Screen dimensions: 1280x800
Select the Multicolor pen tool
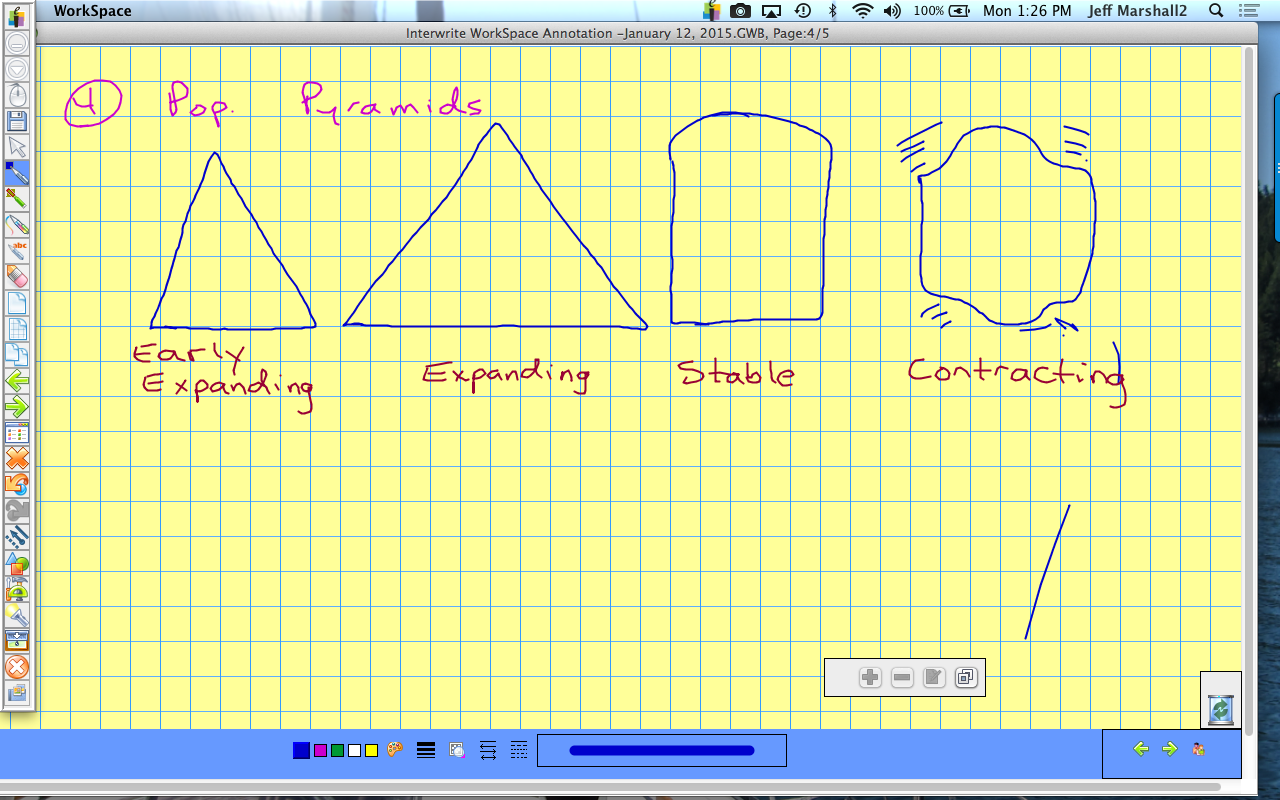pos(17,225)
